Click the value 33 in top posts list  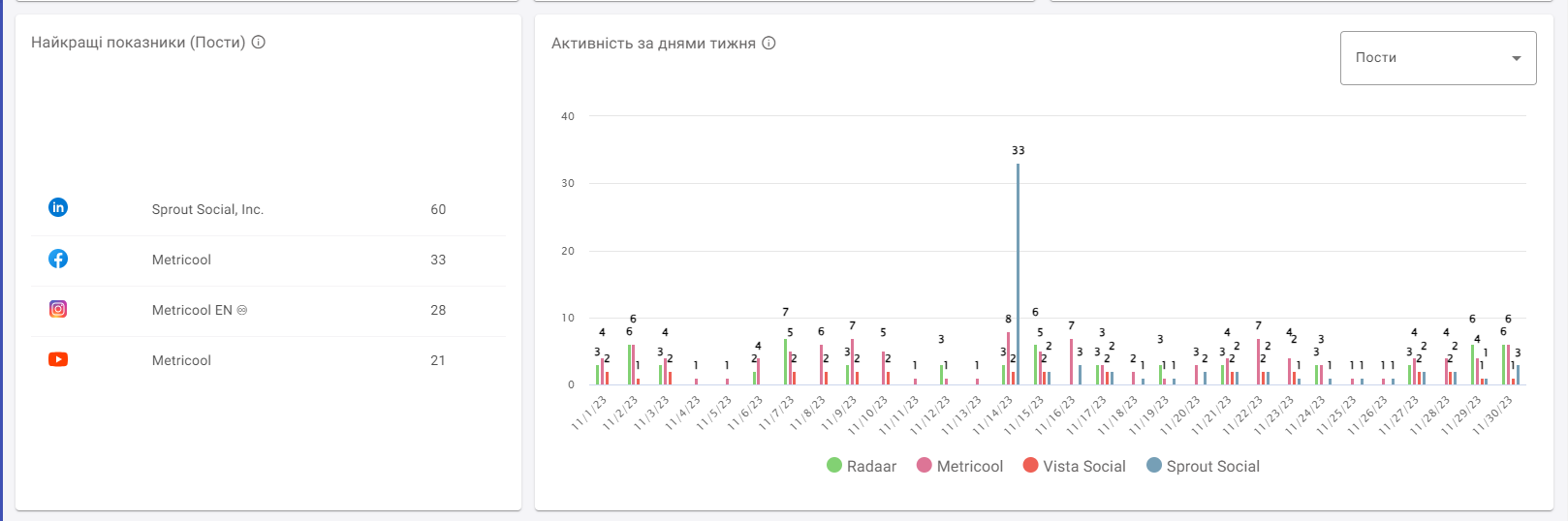[x=438, y=260]
